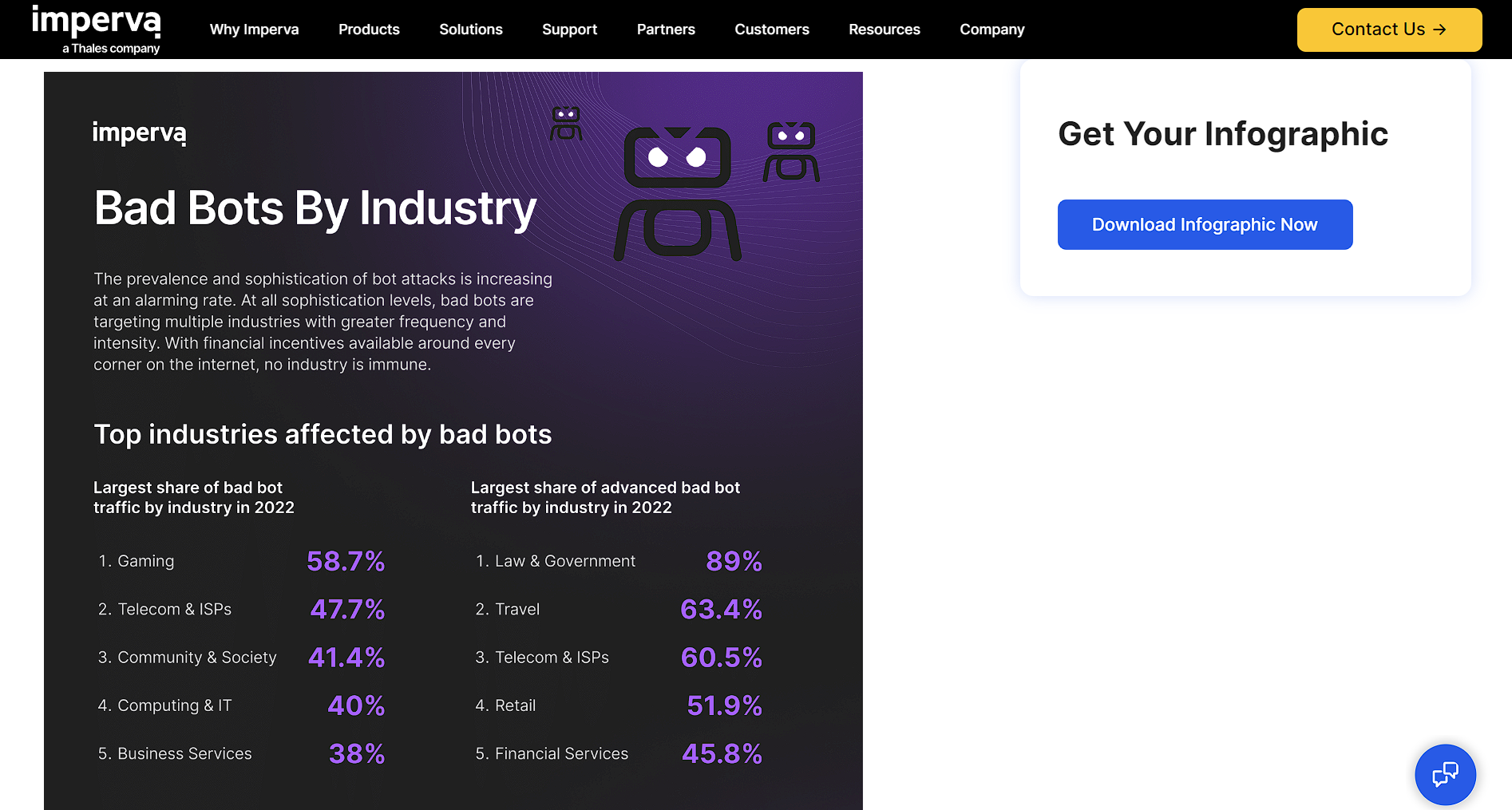Open the Products menu
1512x810 pixels.
(x=369, y=30)
